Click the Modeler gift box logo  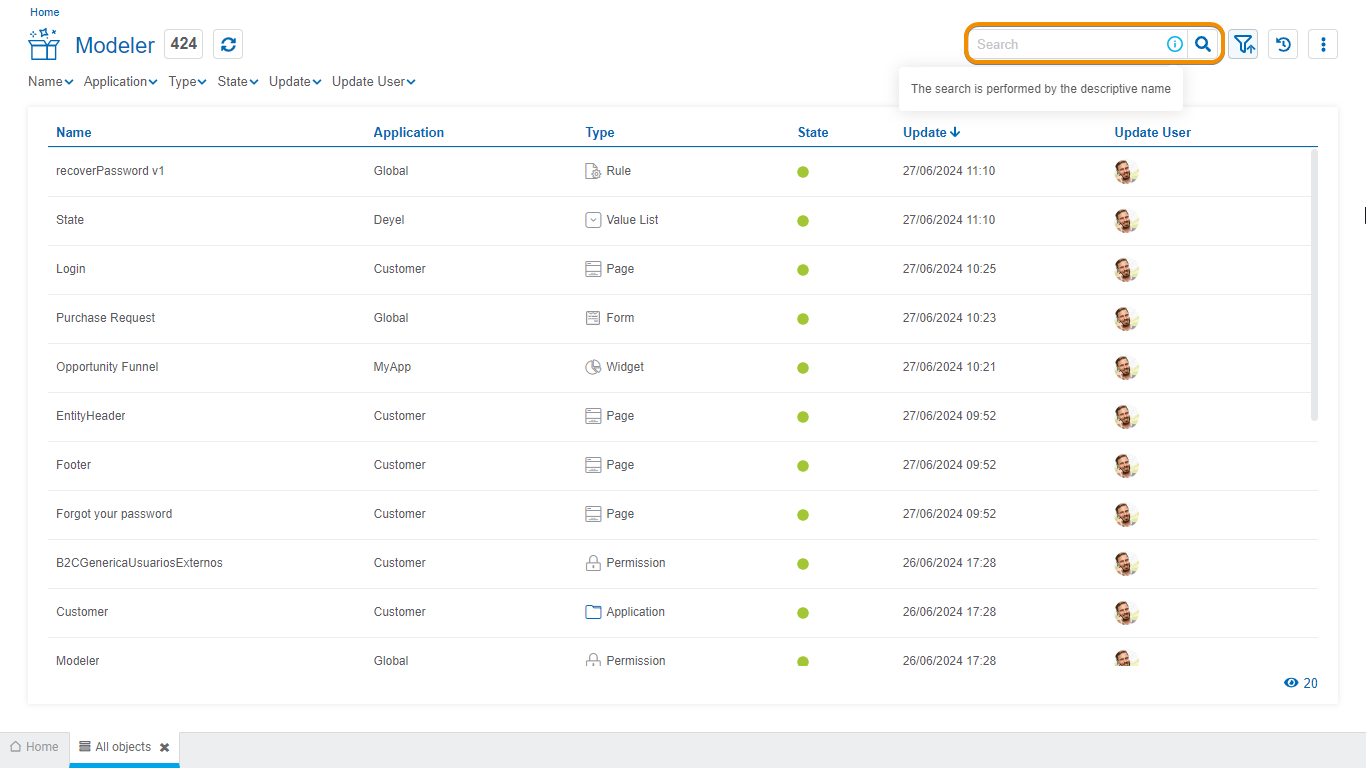coord(44,45)
